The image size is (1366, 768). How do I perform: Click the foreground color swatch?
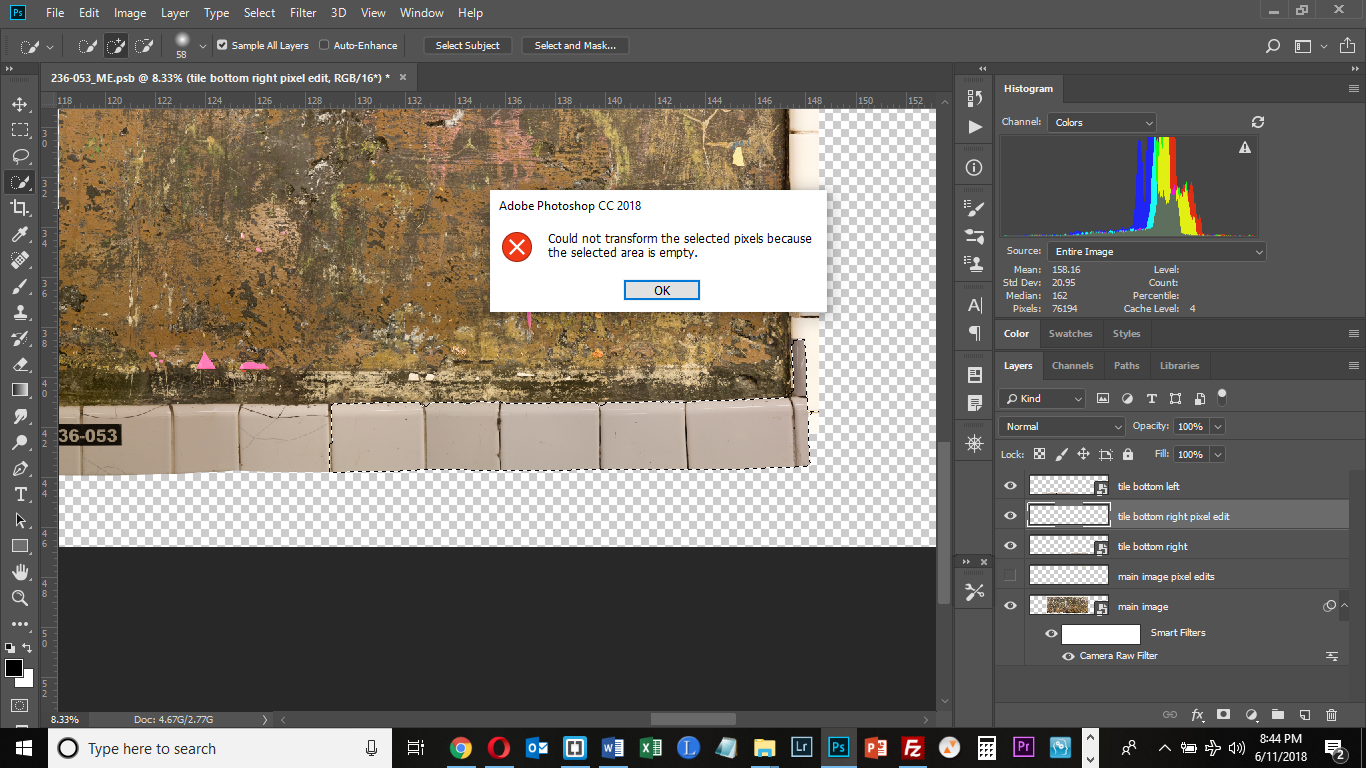(14, 668)
